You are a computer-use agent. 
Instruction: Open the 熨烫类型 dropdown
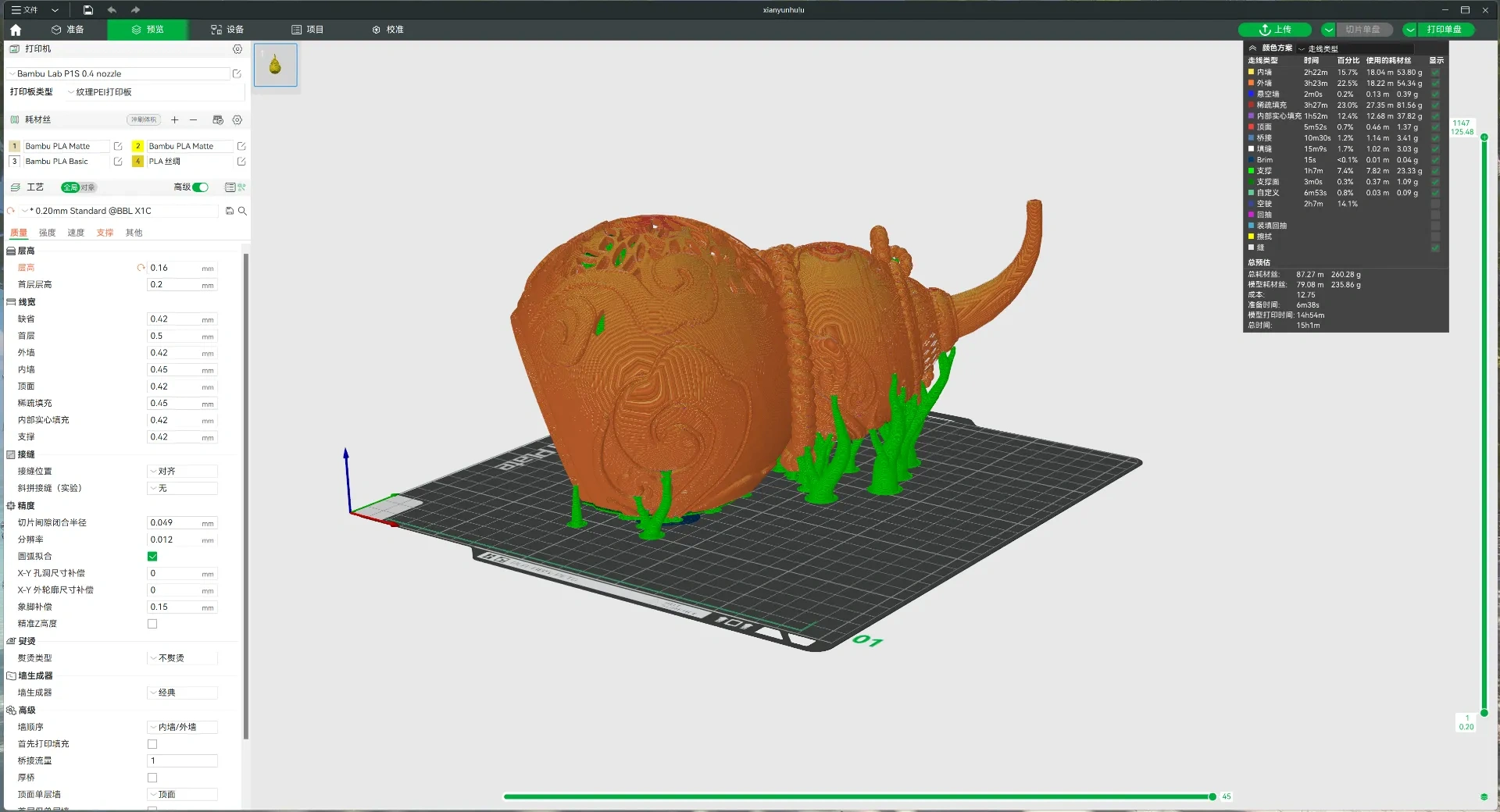[x=182, y=658]
